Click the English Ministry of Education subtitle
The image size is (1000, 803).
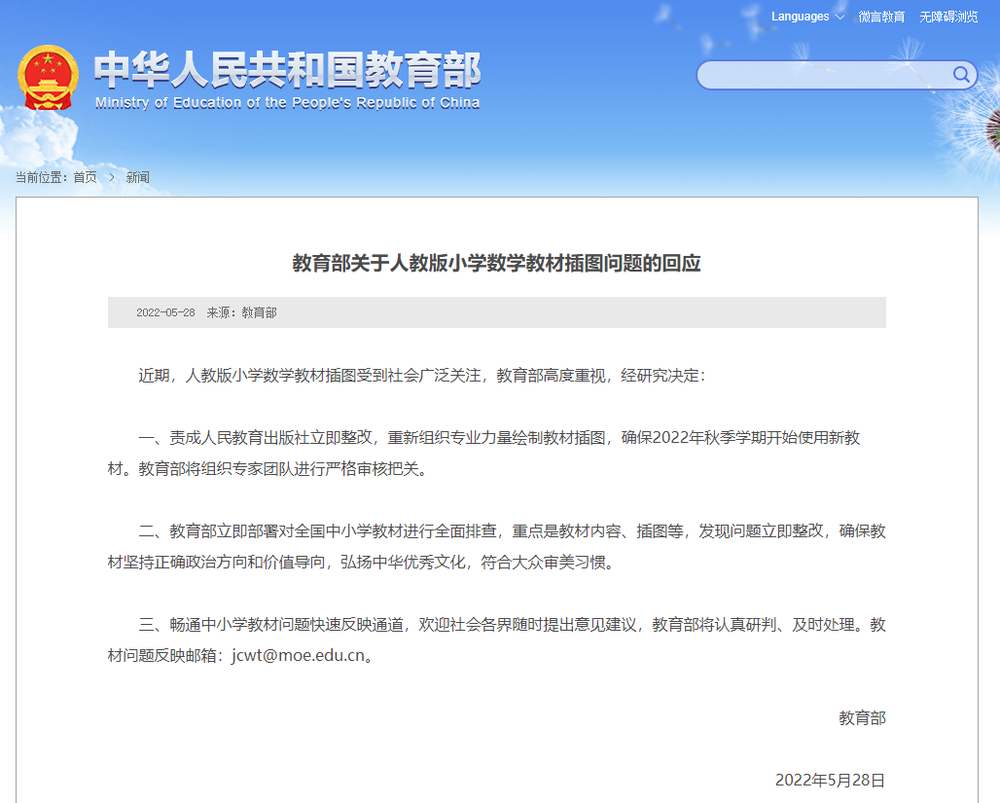287,102
